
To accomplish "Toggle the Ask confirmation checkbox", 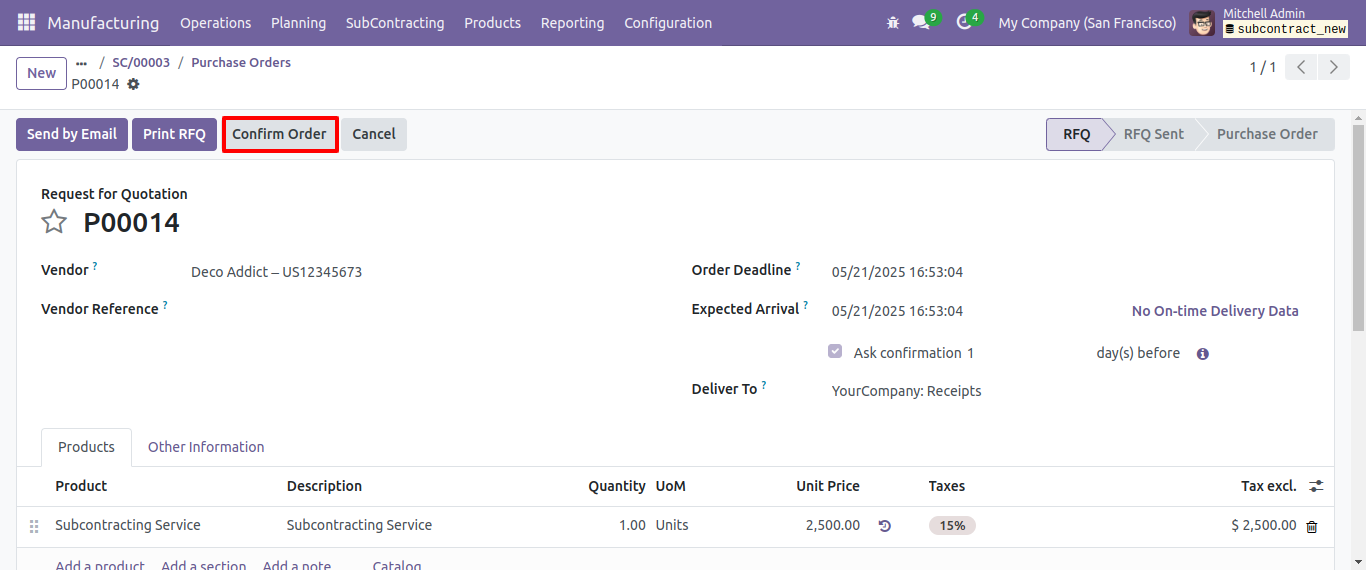I will 835,352.
